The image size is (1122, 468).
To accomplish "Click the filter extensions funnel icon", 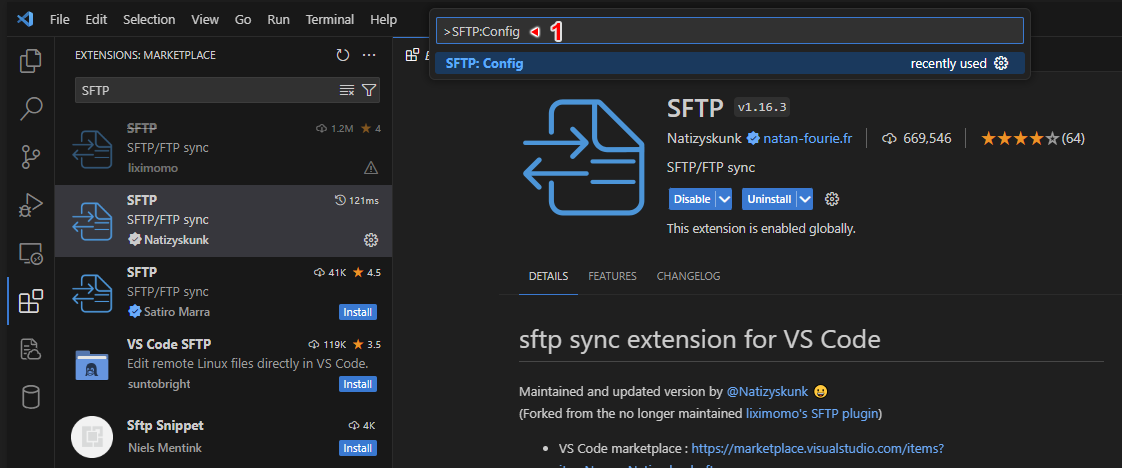I will point(369,90).
